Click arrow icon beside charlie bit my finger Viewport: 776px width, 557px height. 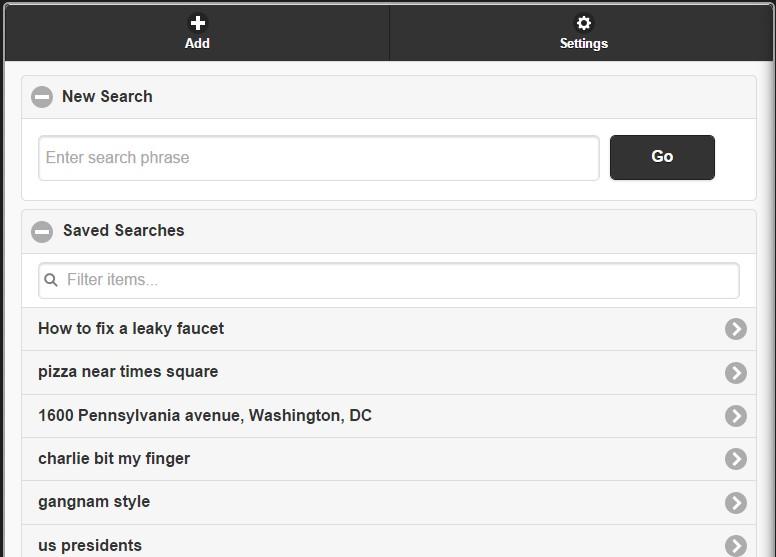(x=736, y=459)
